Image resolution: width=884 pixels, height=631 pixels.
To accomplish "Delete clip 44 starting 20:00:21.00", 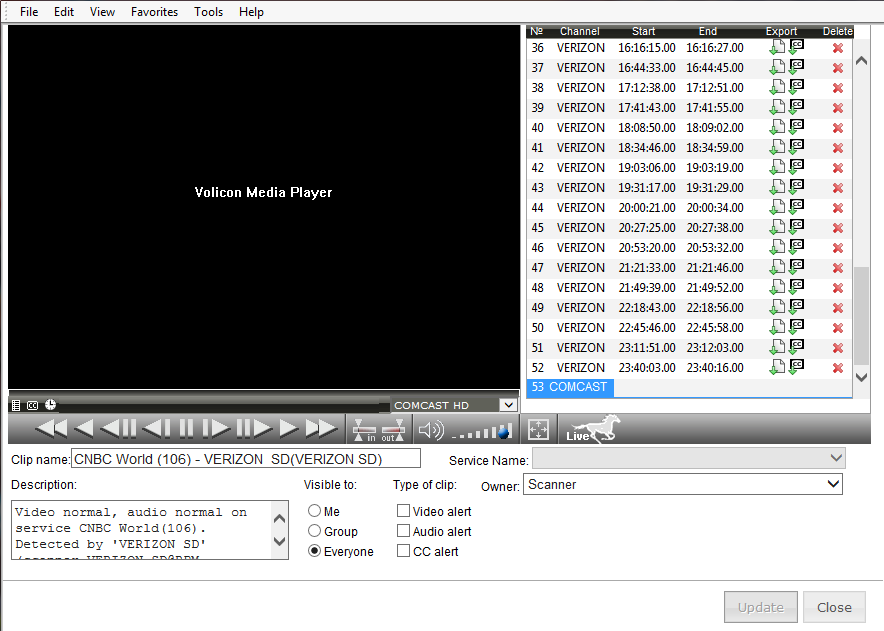I will [x=838, y=209].
